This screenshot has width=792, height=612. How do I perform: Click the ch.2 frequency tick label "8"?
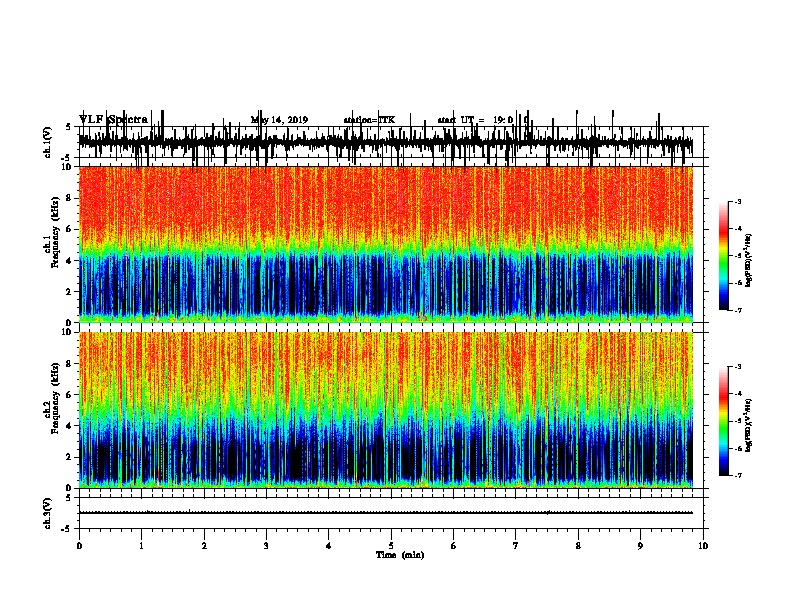tap(70, 364)
